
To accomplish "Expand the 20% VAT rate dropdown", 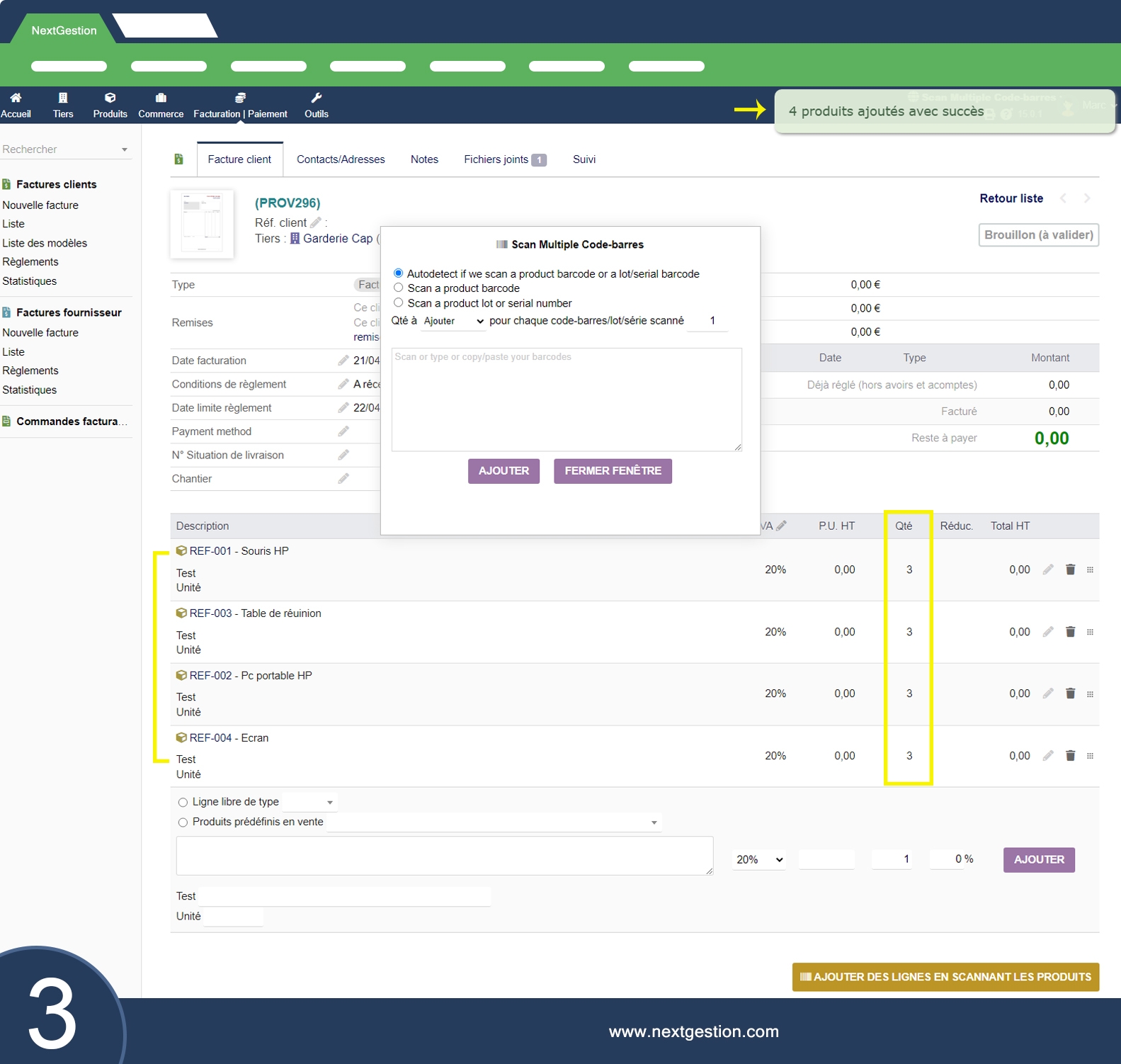I will point(759,859).
